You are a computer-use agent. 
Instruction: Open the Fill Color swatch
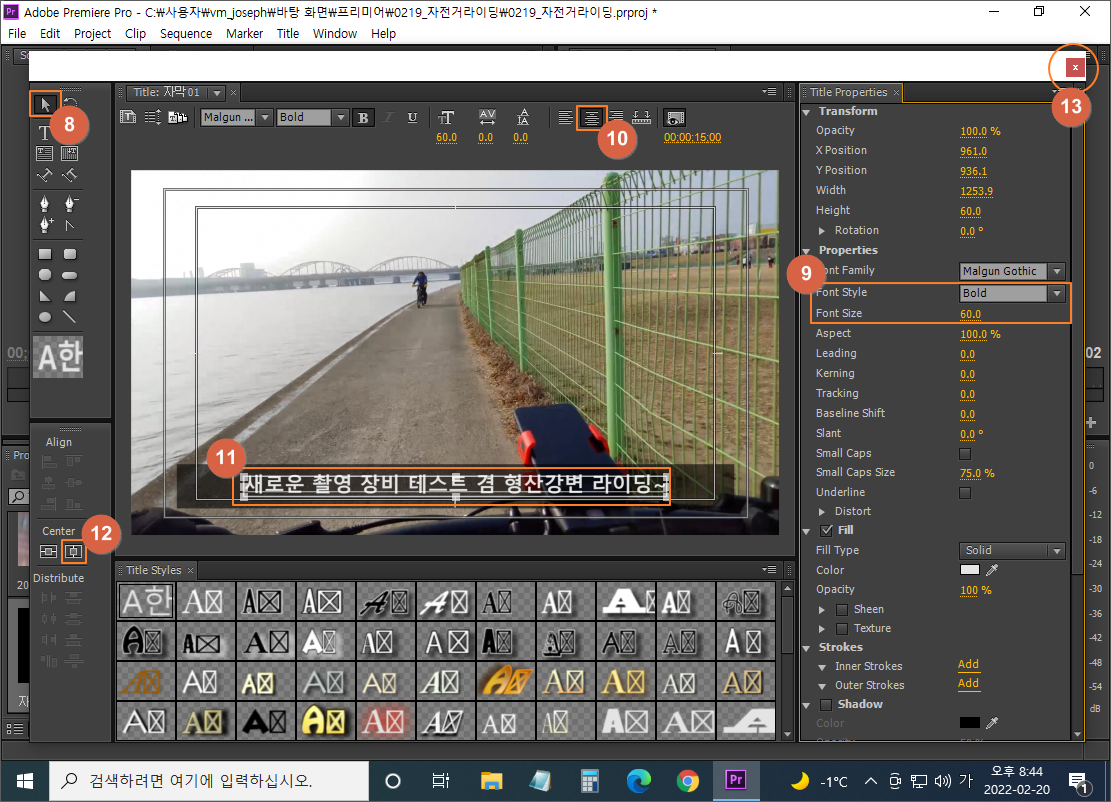(x=969, y=570)
